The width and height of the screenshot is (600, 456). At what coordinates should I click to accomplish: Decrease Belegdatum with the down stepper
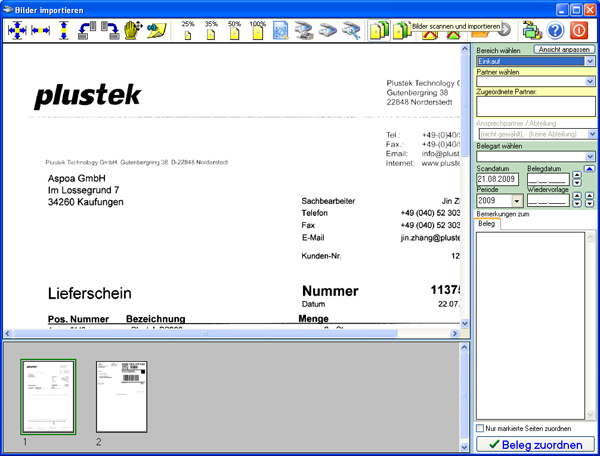[x=577, y=182]
